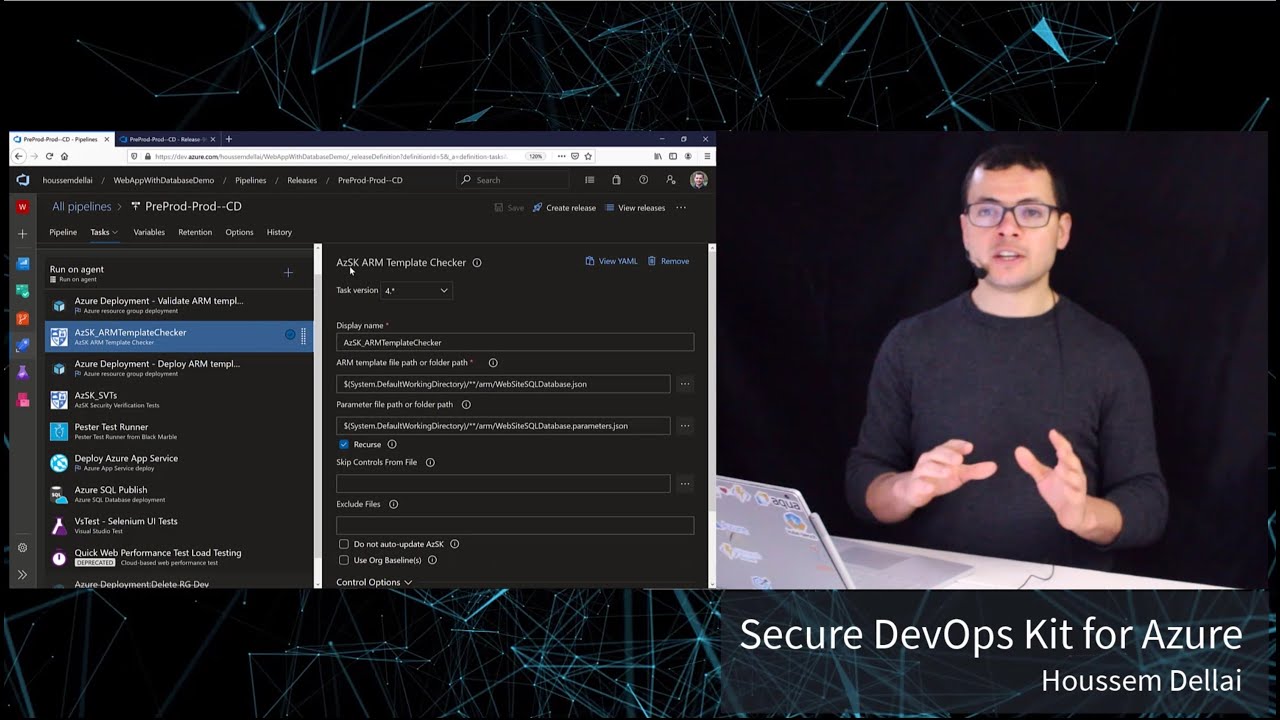Click the Display name field
Screen dimensions: 1280x720
point(515,342)
